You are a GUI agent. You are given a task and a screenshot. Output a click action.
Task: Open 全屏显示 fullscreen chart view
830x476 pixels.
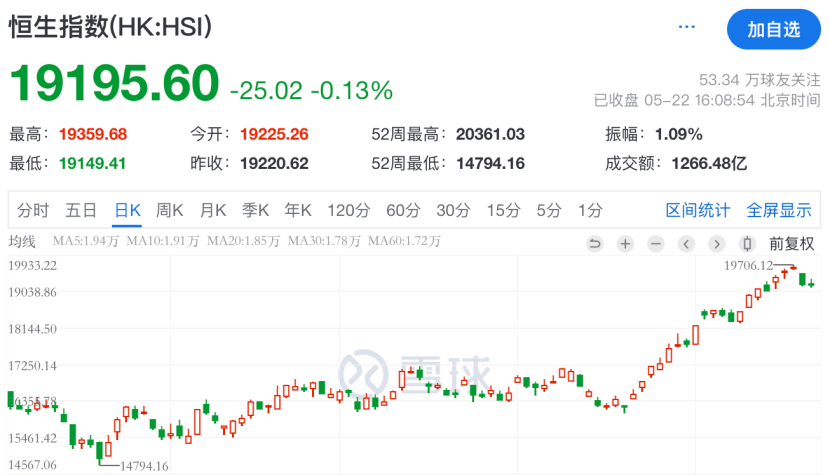point(779,210)
